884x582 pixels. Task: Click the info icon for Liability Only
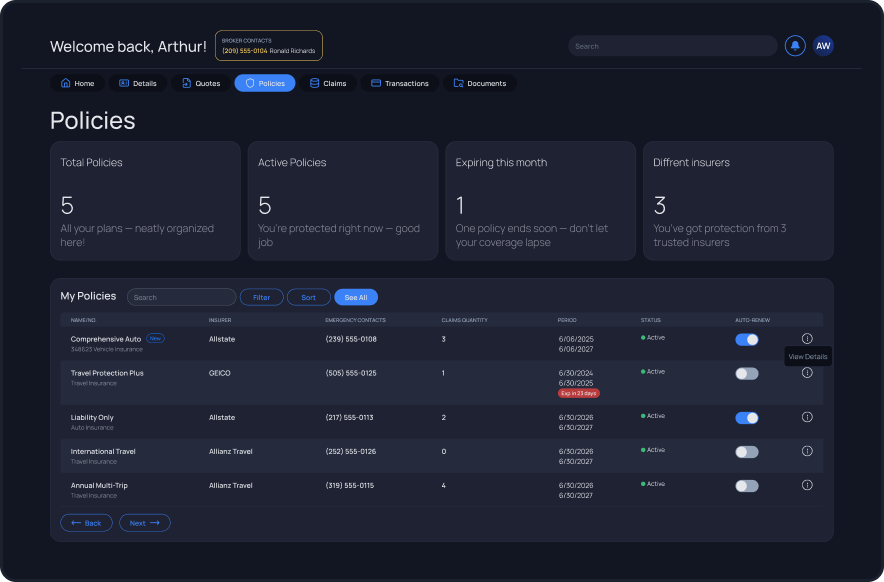point(807,417)
